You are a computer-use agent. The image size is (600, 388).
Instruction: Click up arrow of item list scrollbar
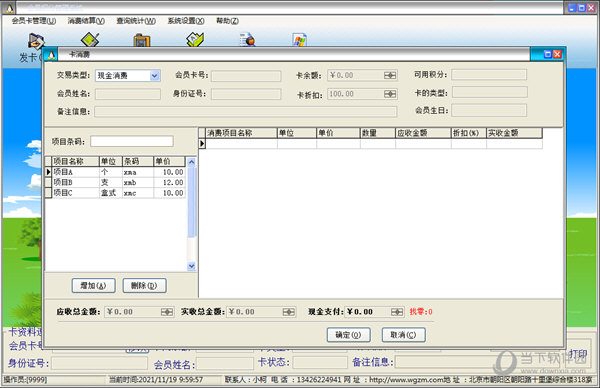click(x=192, y=162)
